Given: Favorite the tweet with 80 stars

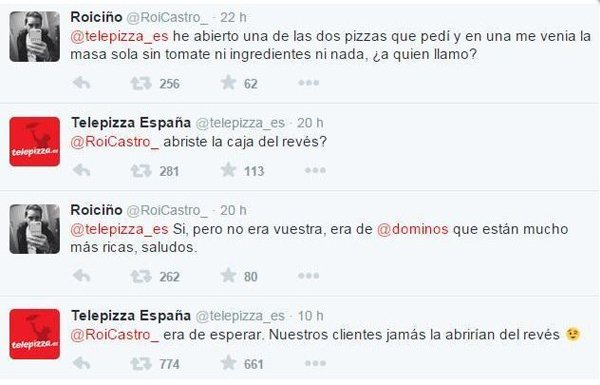Looking at the screenshot, I should pos(228,275).
